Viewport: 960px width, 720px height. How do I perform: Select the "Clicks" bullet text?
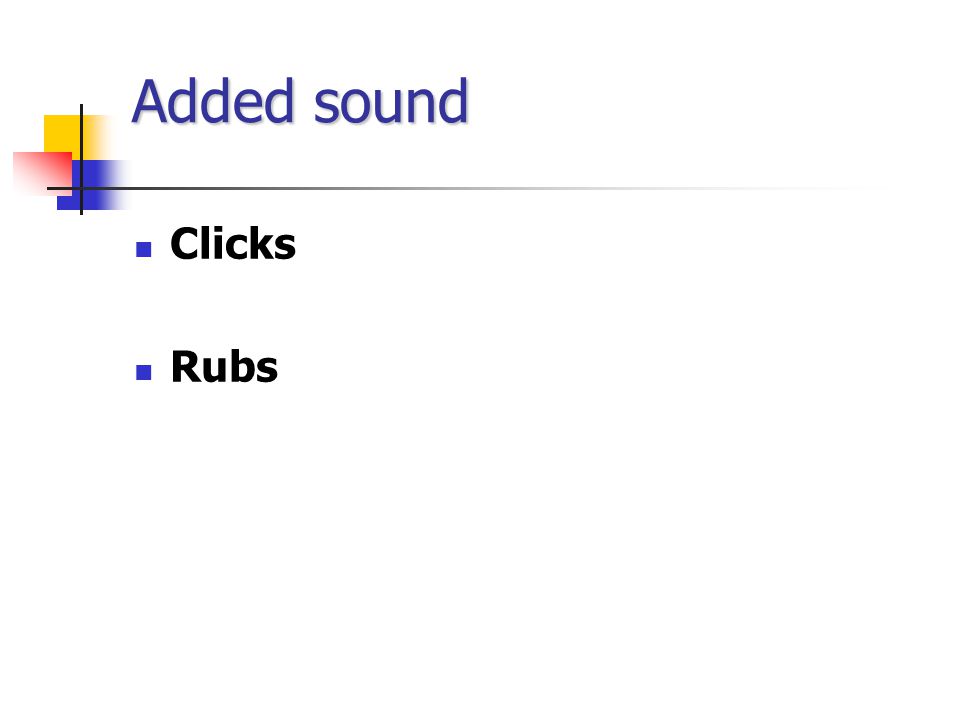(233, 243)
